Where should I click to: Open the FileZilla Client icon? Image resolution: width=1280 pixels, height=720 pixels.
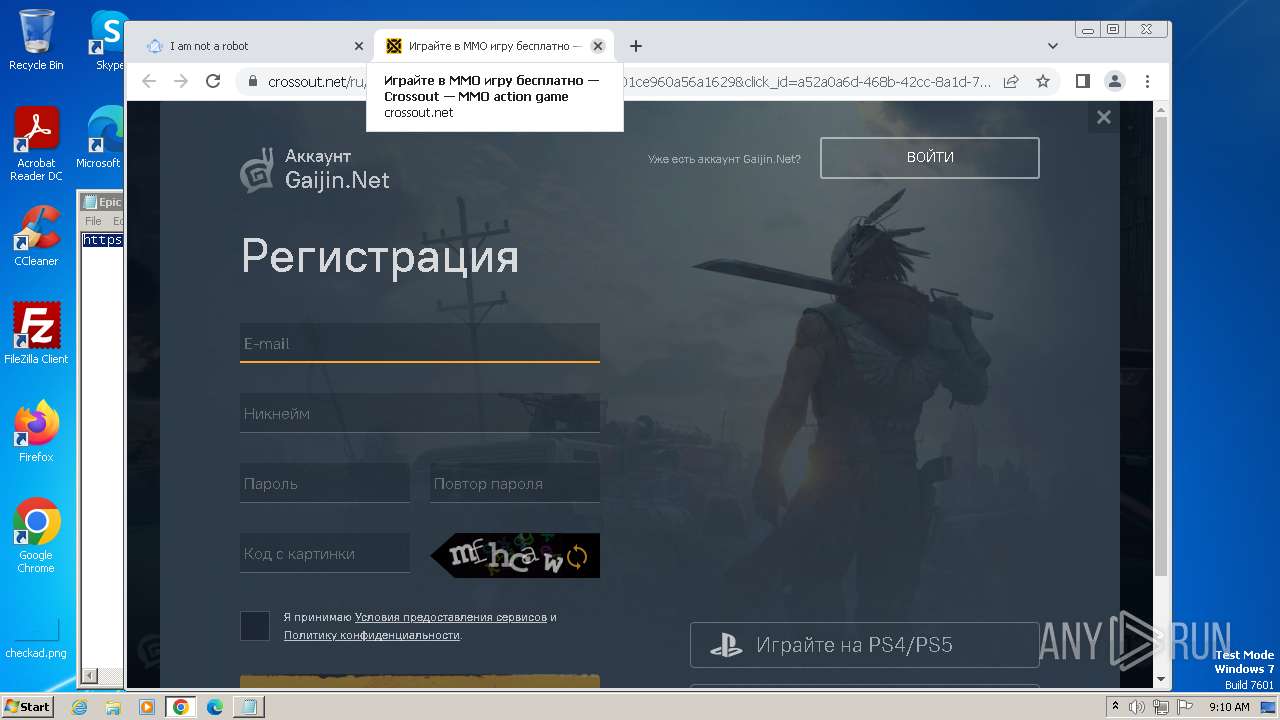tap(36, 333)
